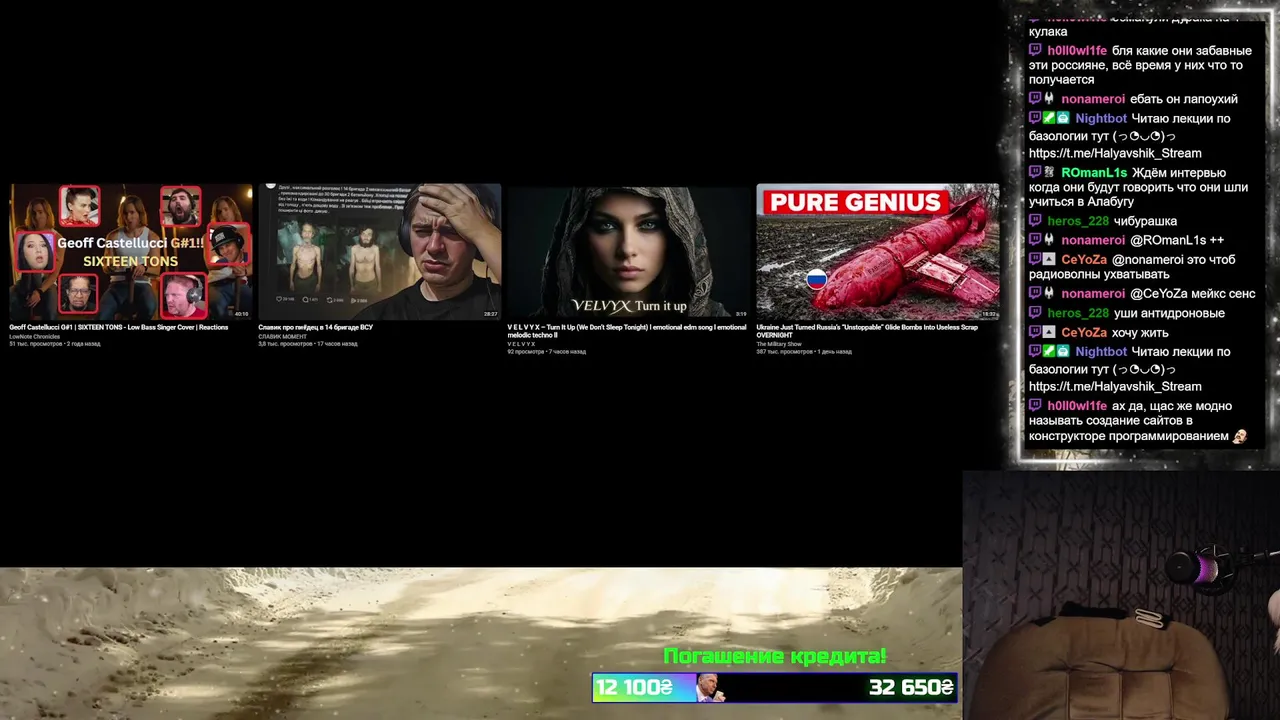
Task: Click the '32 650₴' goal amount
Action: click(911, 687)
